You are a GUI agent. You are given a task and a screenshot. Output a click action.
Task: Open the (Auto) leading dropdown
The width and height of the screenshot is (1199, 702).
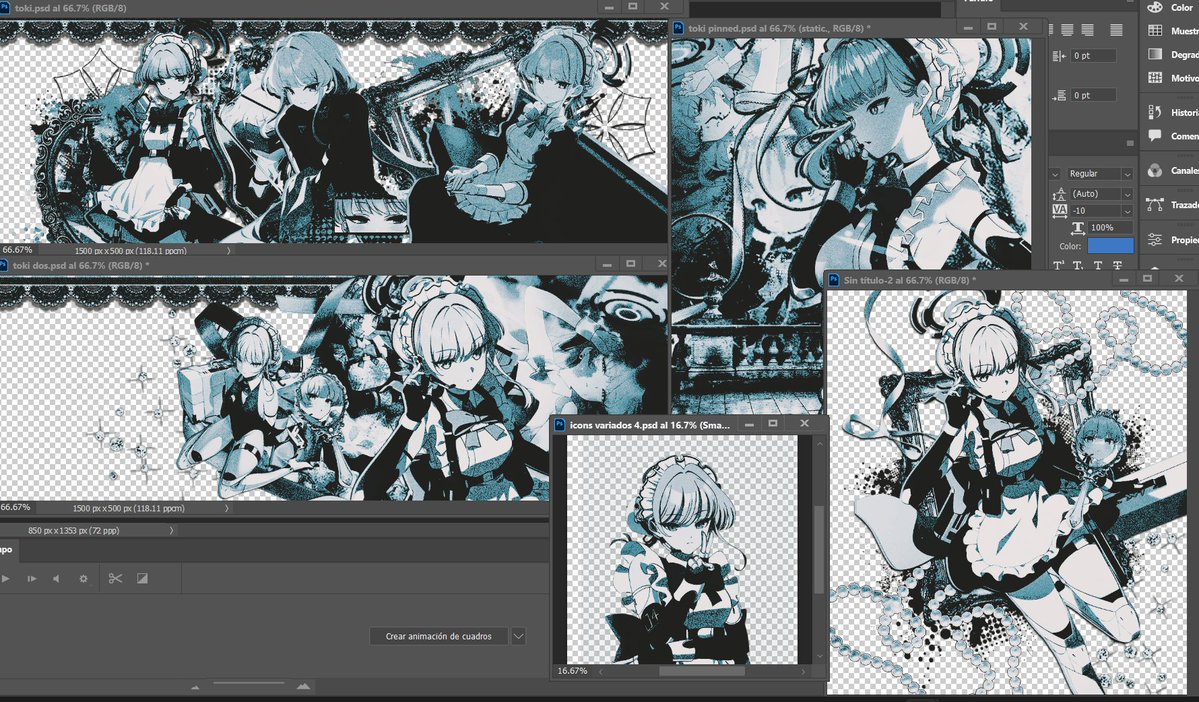(1126, 193)
